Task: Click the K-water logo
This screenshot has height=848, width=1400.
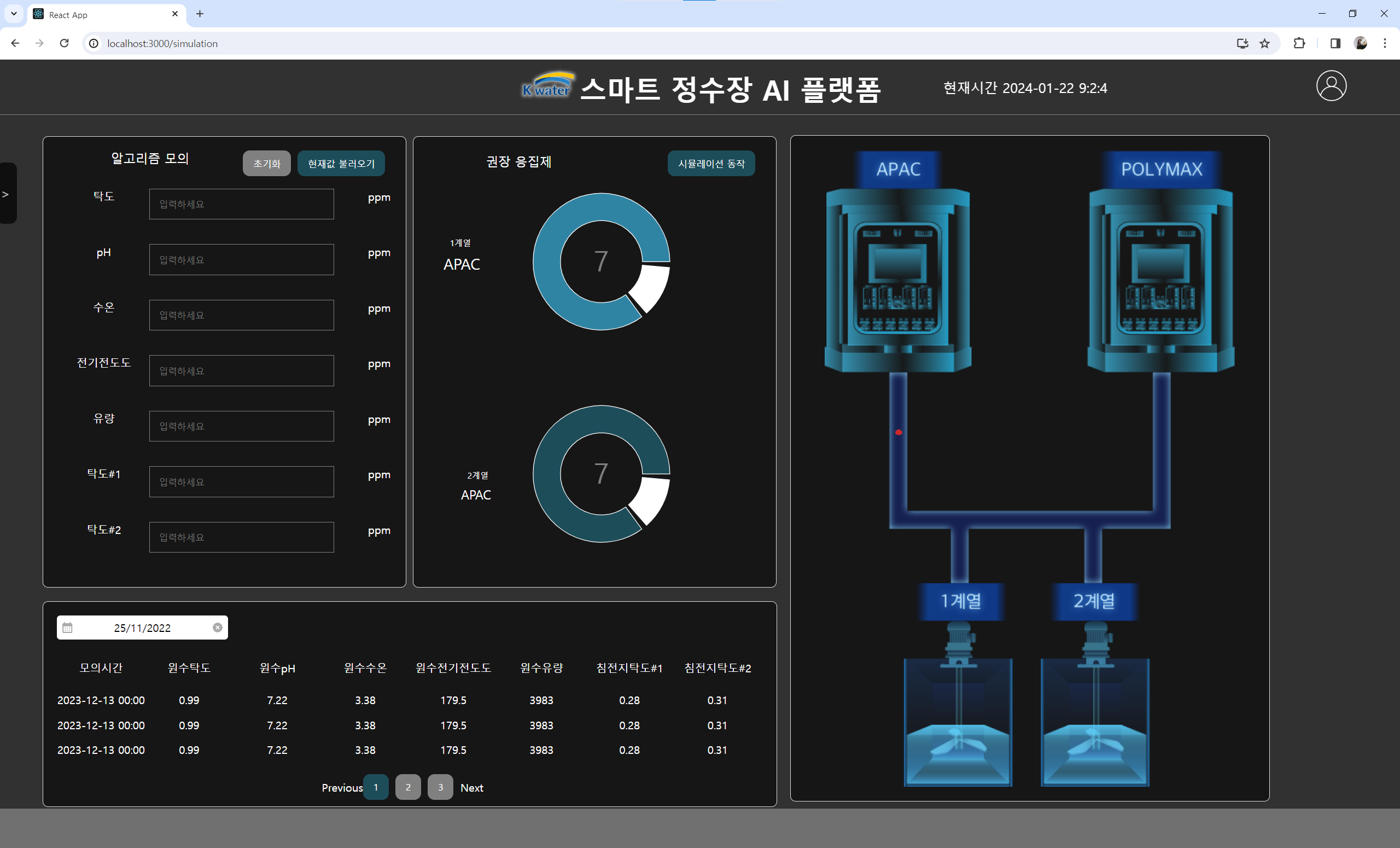Action: point(547,86)
